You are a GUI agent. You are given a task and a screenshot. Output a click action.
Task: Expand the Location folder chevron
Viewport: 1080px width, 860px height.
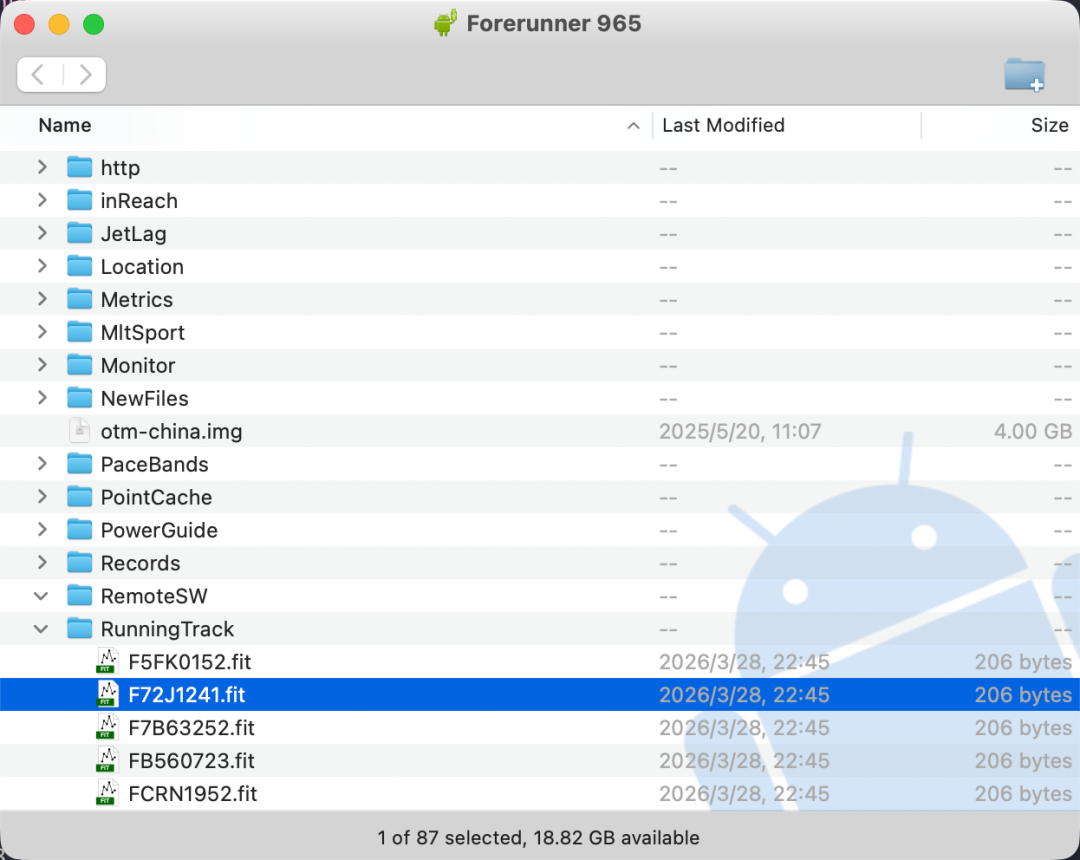pos(42,266)
